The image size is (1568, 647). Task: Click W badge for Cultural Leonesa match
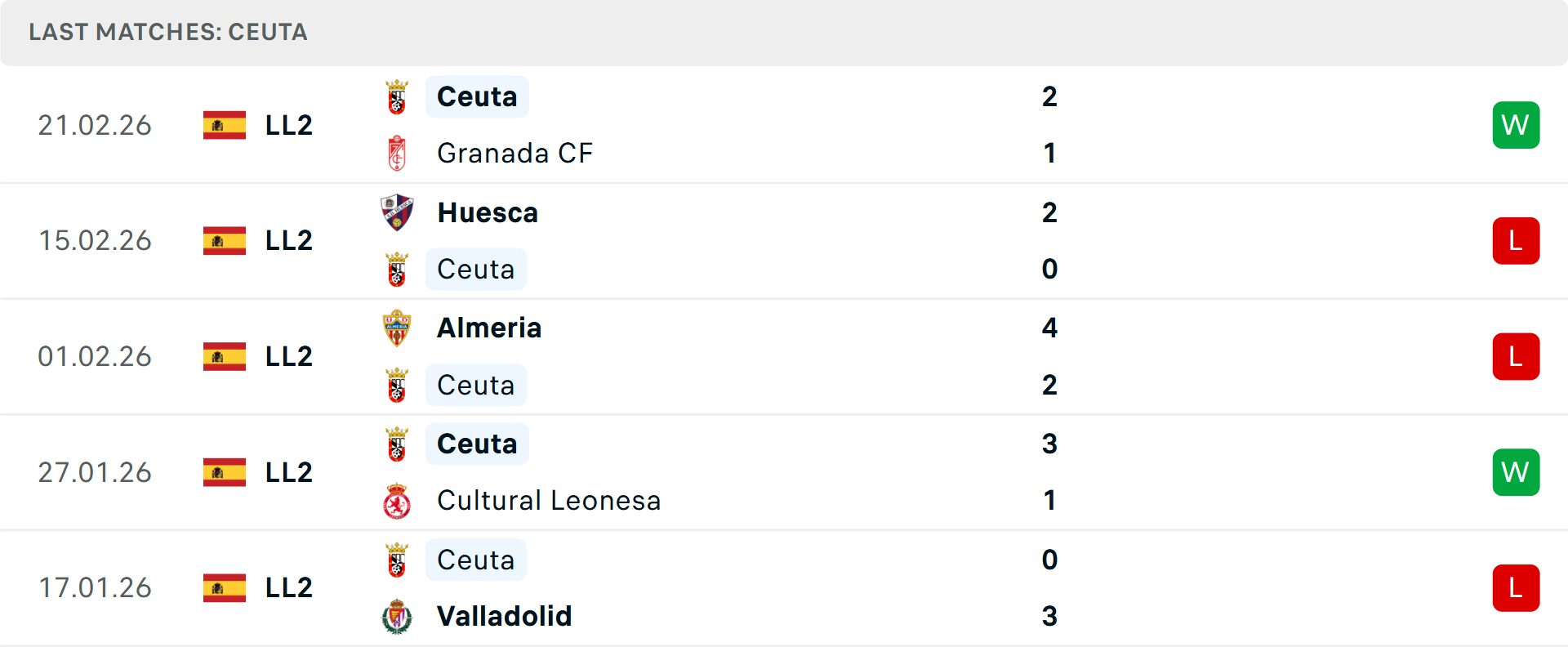(x=1516, y=472)
